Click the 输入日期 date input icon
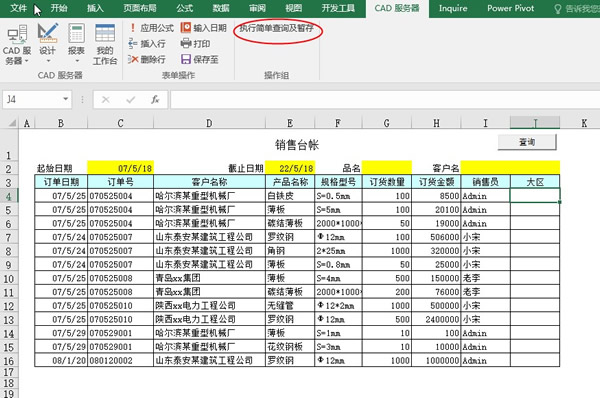The width and height of the screenshot is (600, 398). (x=186, y=28)
